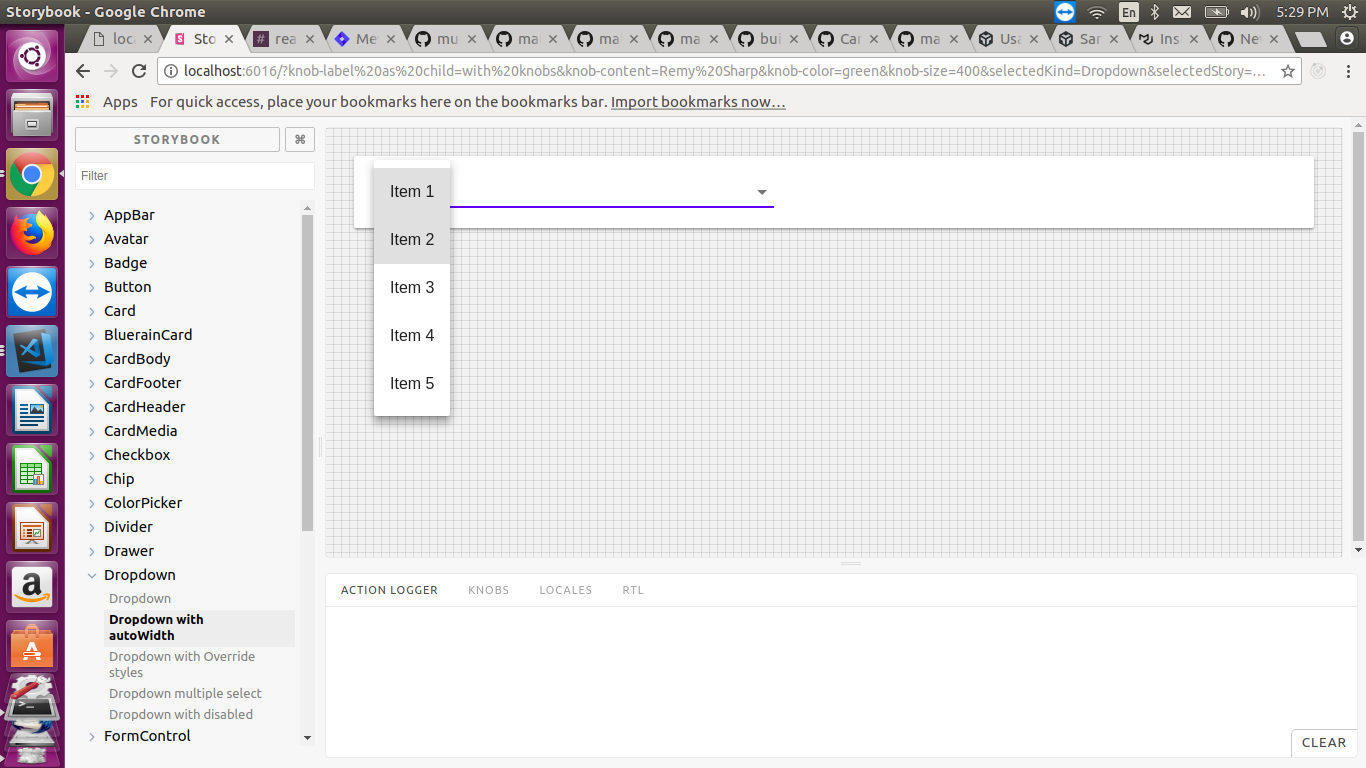Follow the Import bookmarks now link

(697, 101)
